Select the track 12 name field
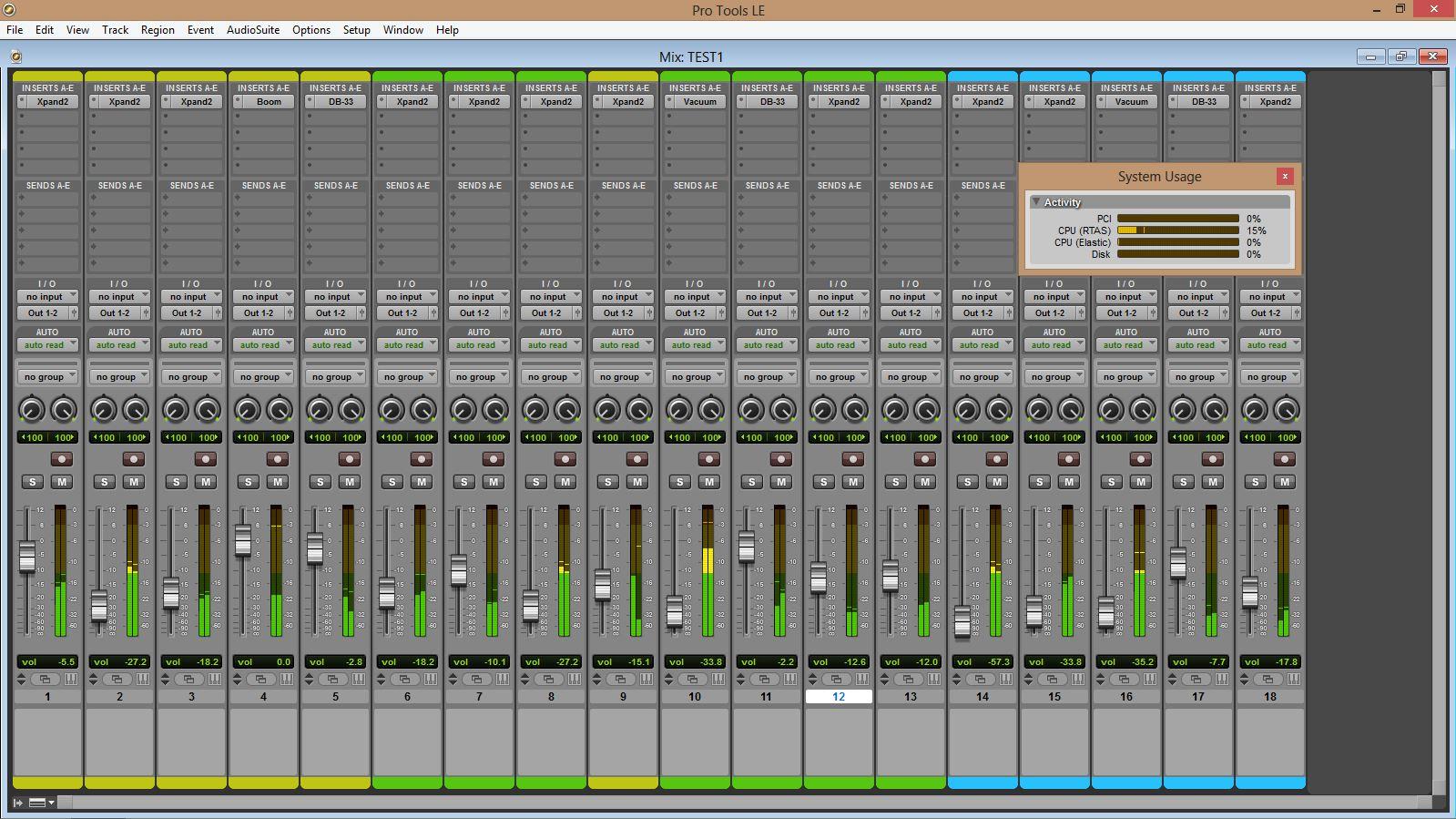Image resolution: width=1456 pixels, height=819 pixels. (839, 697)
